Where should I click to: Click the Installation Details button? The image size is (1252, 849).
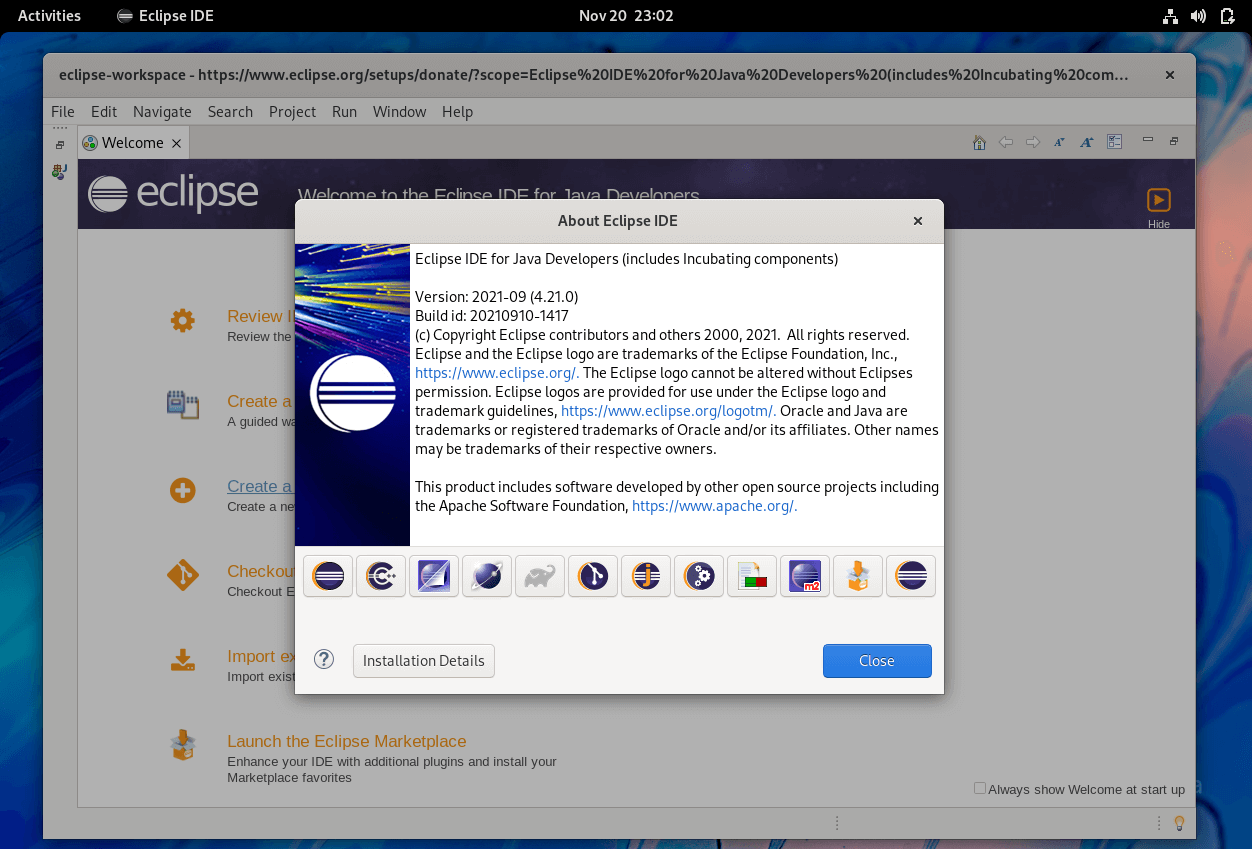click(424, 661)
